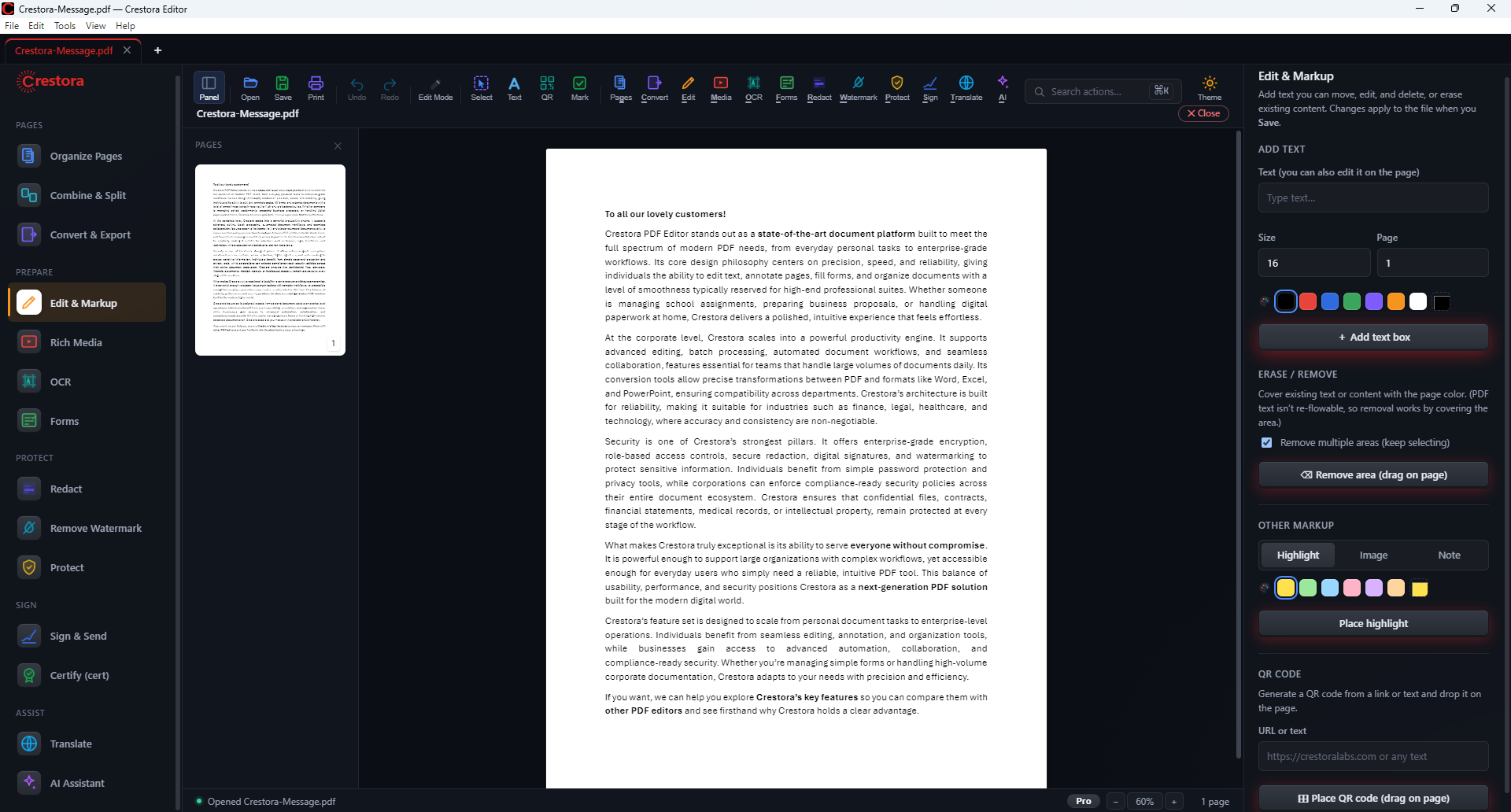Open the Edit toolbar dropdown
This screenshot has width=1511, height=812.
click(x=689, y=87)
